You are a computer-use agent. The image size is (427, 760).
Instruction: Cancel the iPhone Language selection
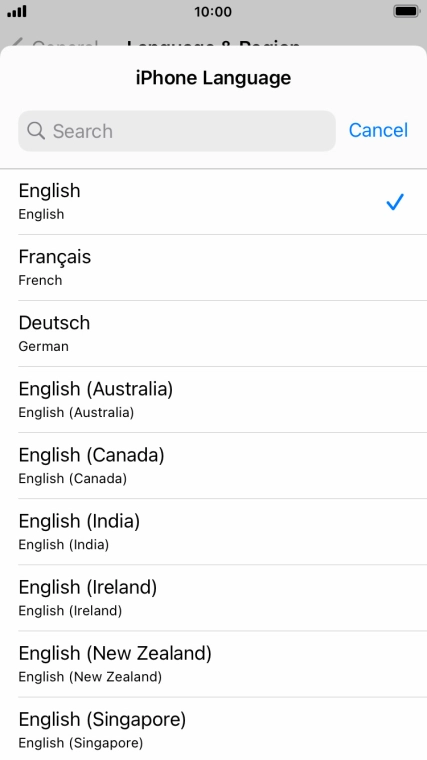click(379, 130)
